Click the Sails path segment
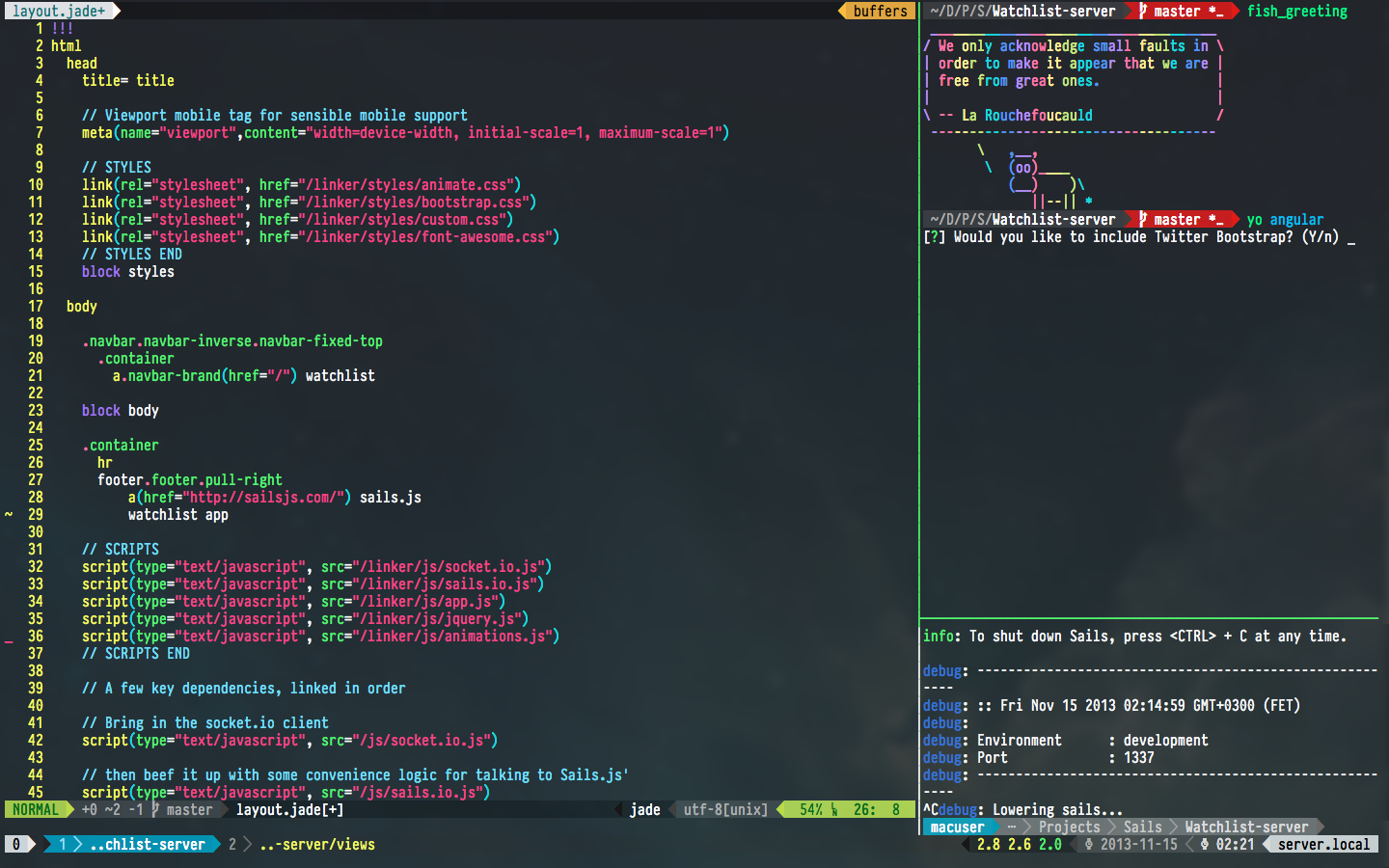Image resolution: width=1389 pixels, height=868 pixels. coord(1142,827)
